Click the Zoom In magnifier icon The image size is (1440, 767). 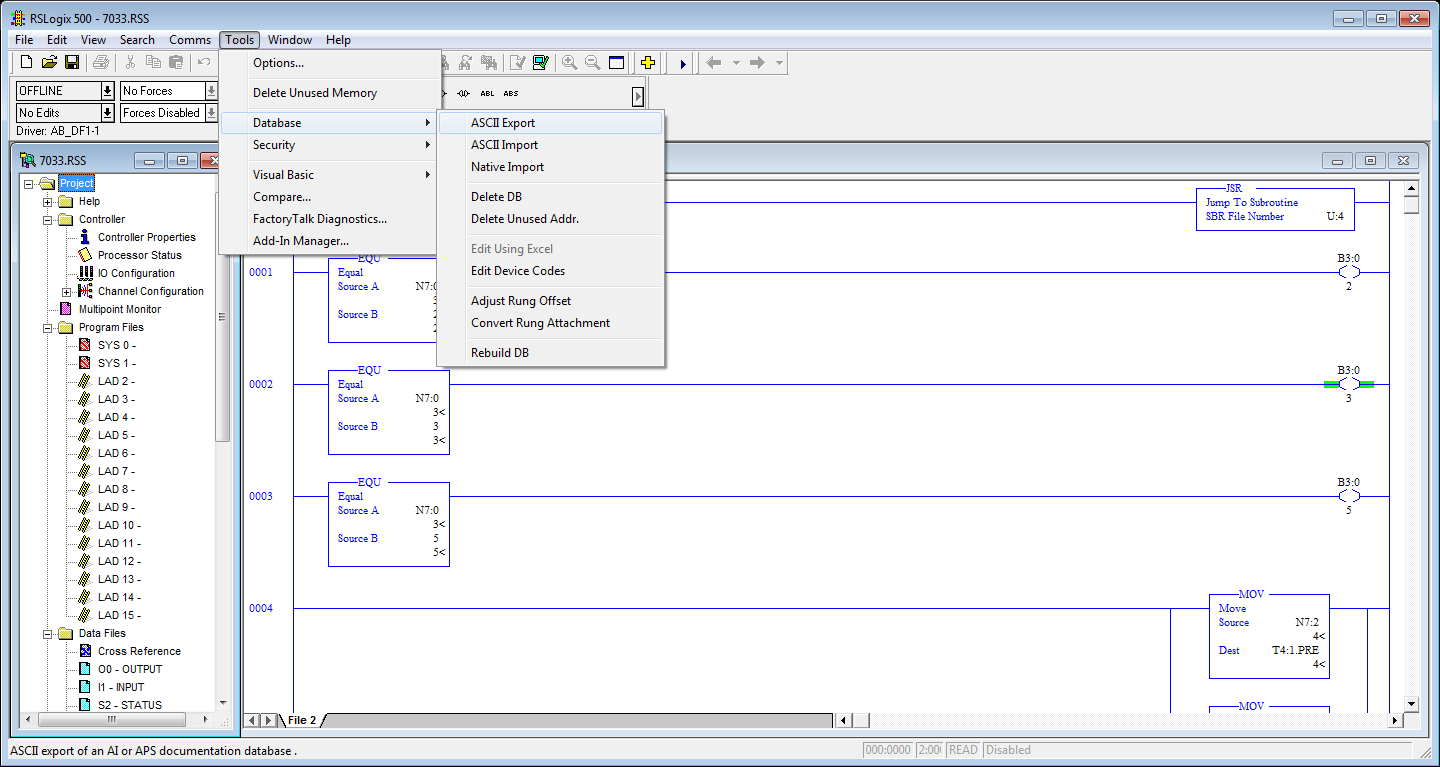pos(570,62)
